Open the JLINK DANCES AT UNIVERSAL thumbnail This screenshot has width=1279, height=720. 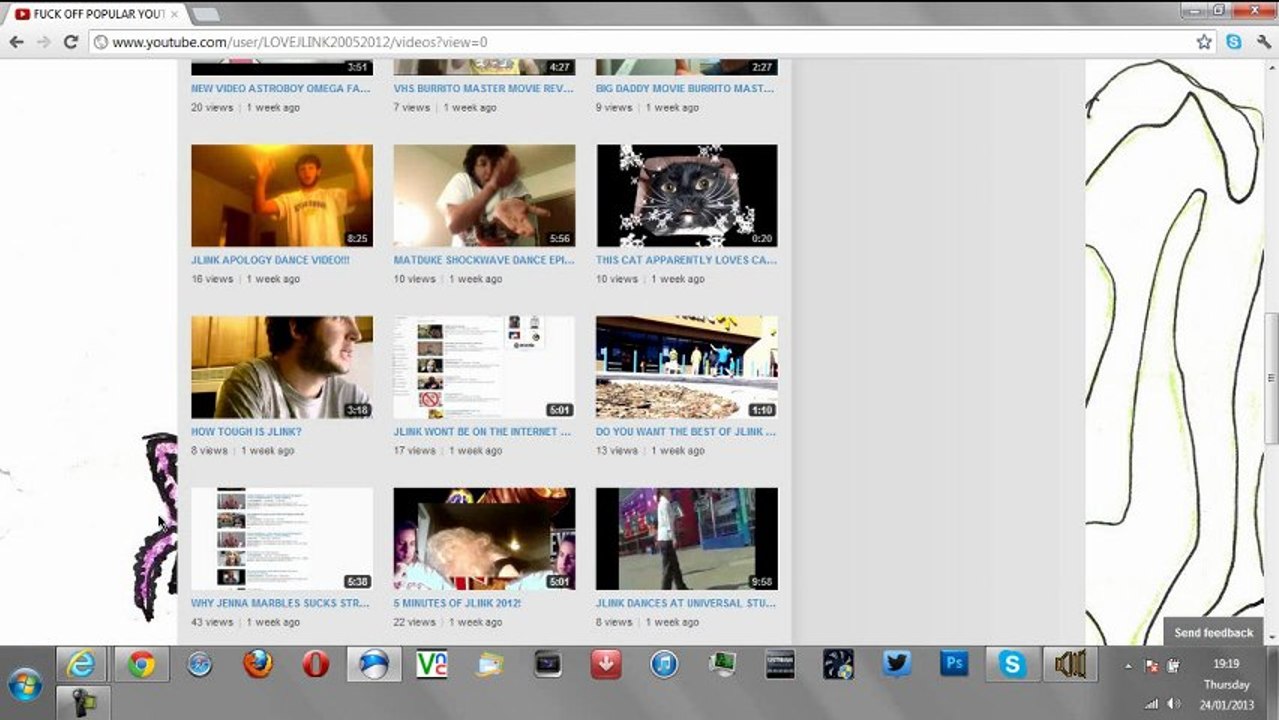click(x=687, y=538)
